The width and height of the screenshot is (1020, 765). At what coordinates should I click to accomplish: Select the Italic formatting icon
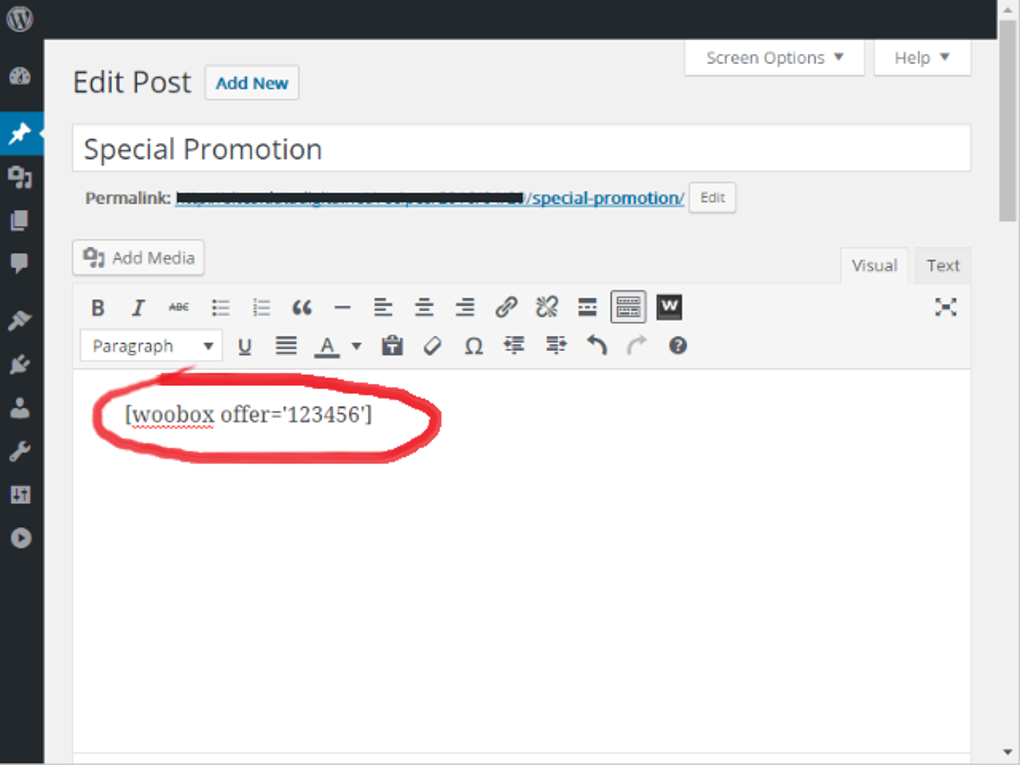tap(138, 307)
